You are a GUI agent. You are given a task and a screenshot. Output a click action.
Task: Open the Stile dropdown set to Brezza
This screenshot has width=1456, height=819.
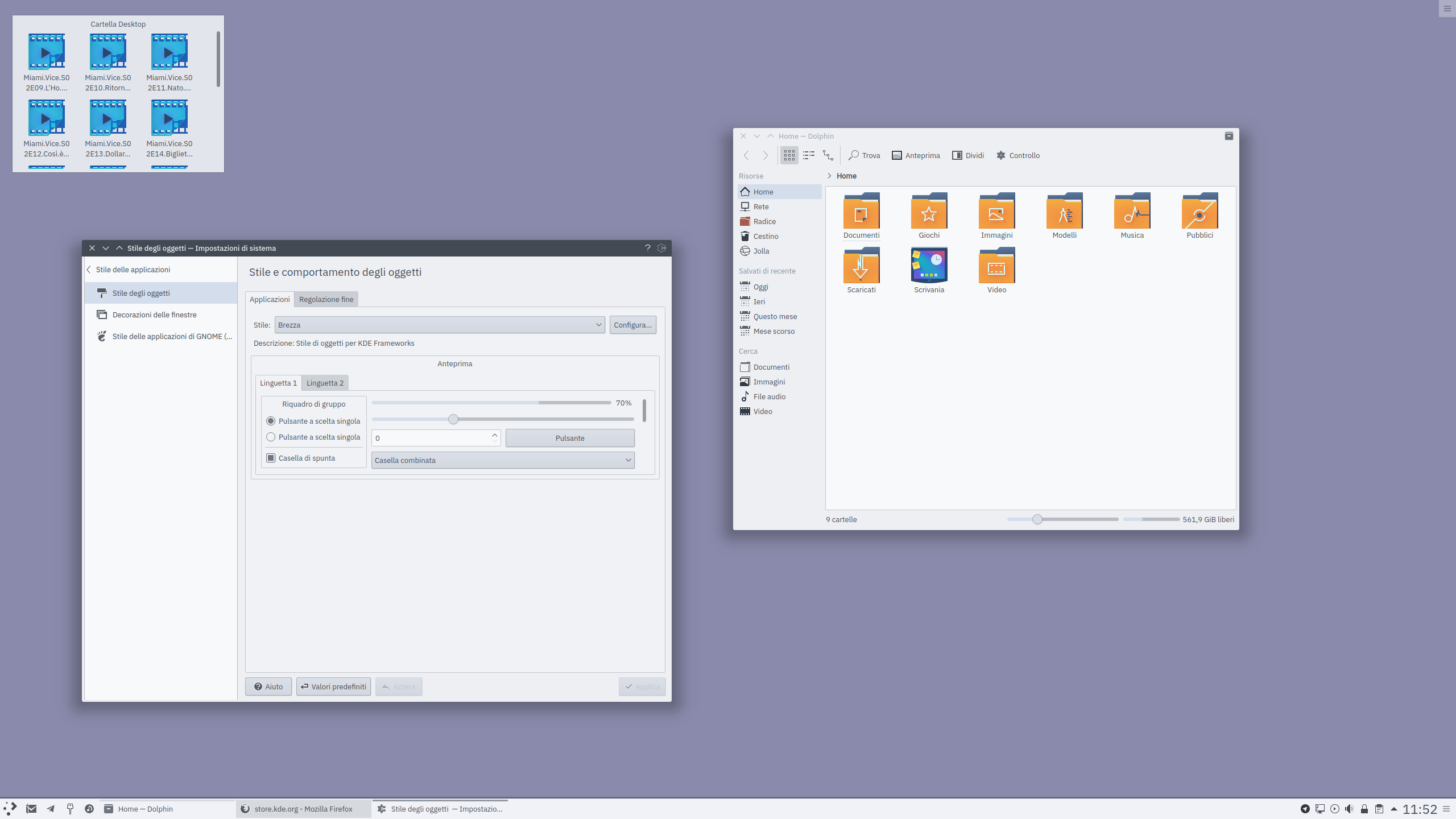(x=439, y=325)
